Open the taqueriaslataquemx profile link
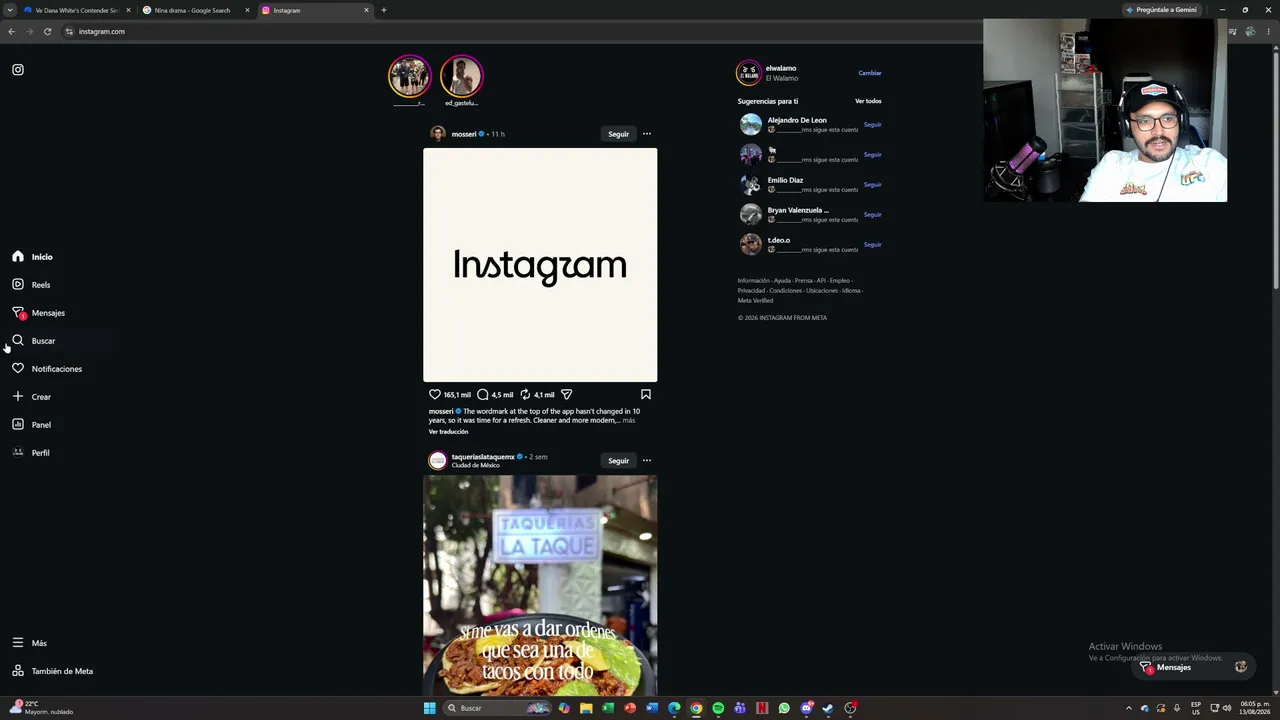Screen dimensions: 1280x720 coord(483,456)
